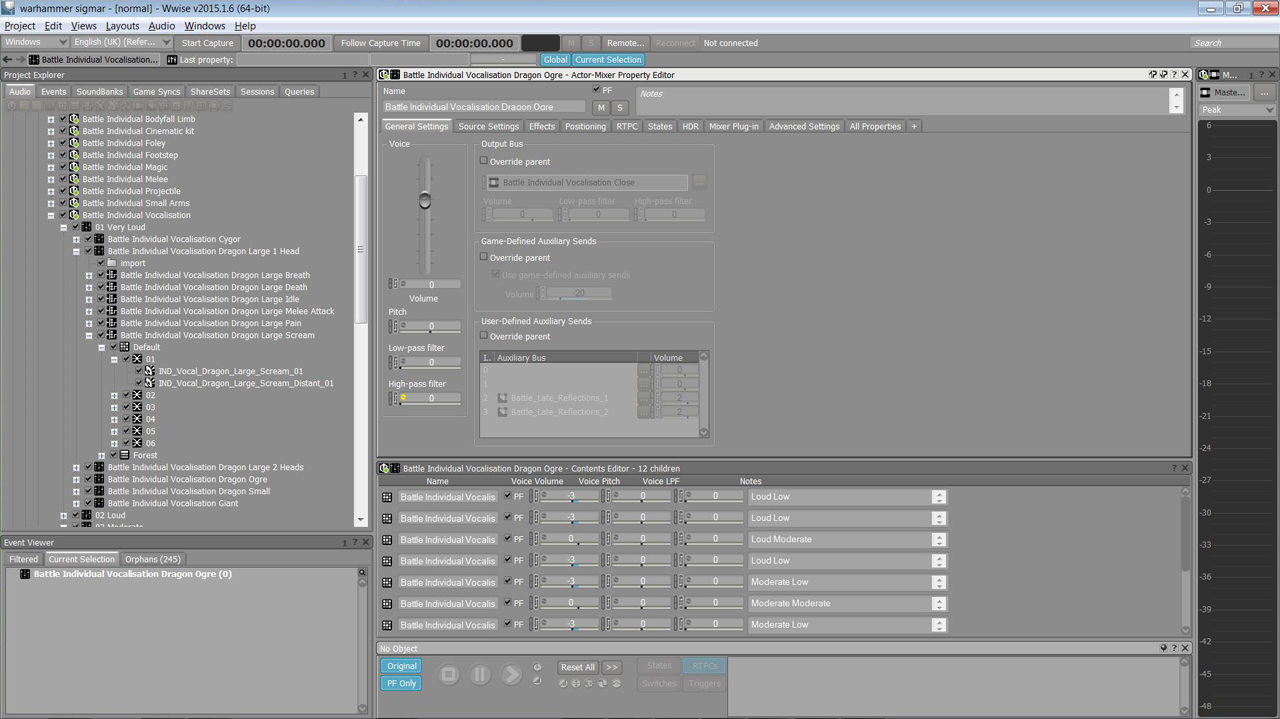This screenshot has height=719, width=1280.
Task: Click the Start Capture button
Action: pyautogui.click(x=207, y=43)
